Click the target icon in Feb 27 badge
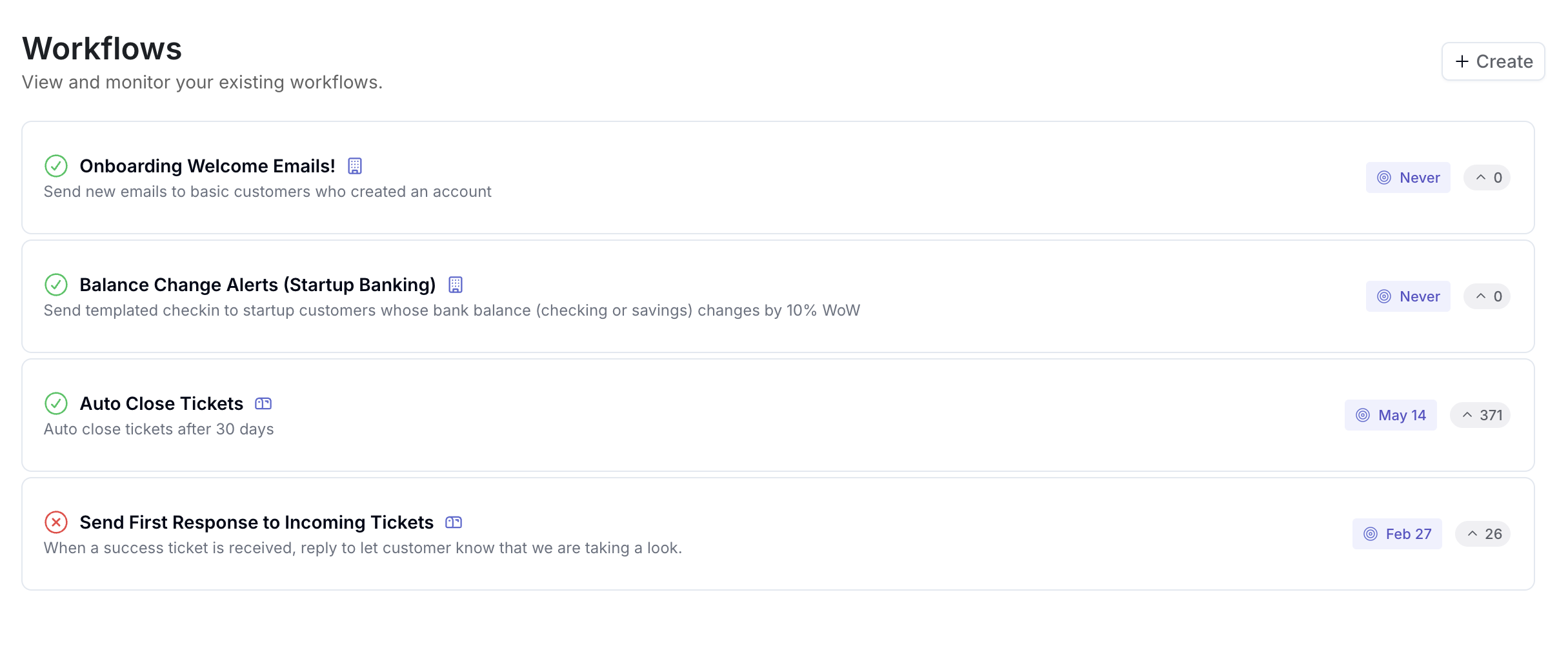Image resolution: width=1568 pixels, height=661 pixels. (1371, 534)
